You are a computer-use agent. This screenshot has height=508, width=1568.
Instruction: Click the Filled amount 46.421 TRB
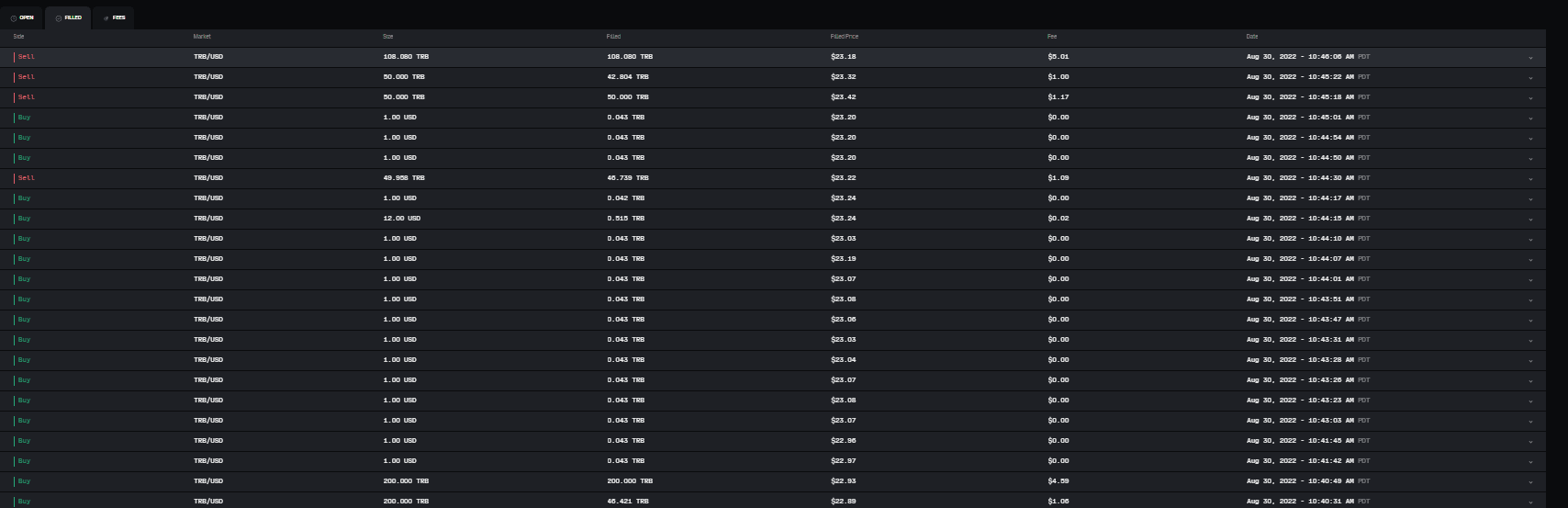coord(628,502)
